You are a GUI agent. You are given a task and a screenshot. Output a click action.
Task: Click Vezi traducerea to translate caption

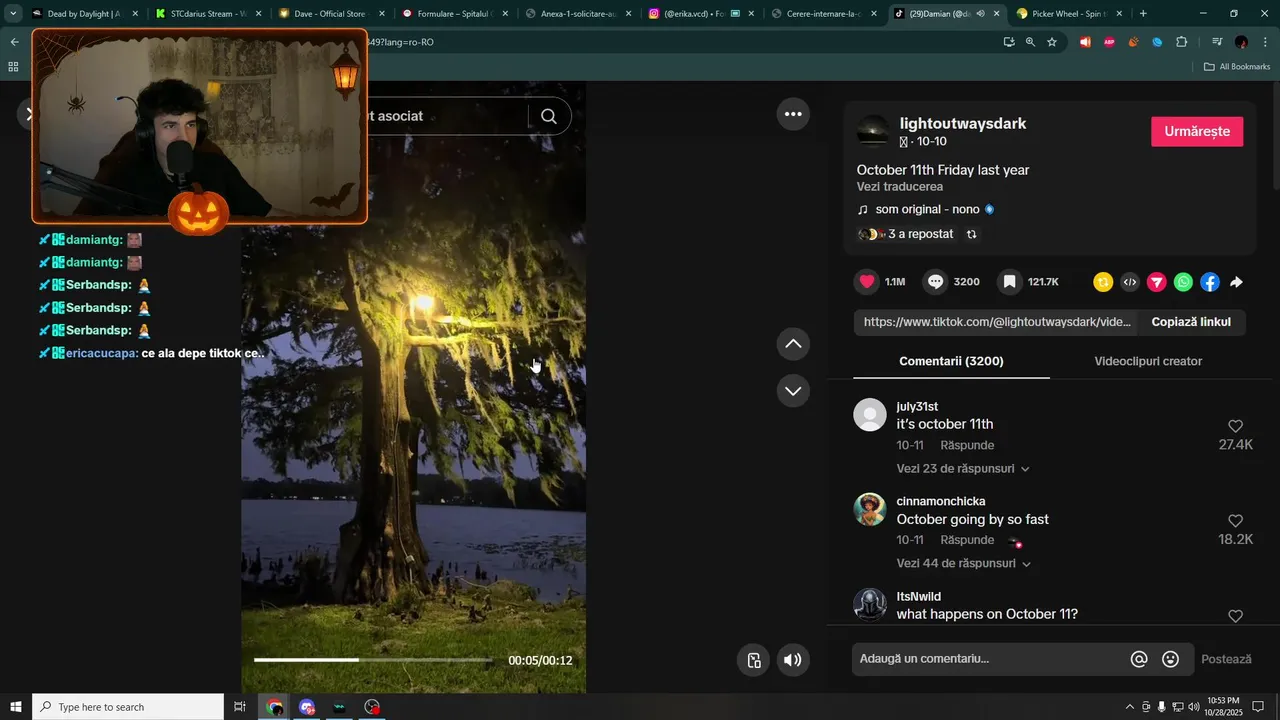(899, 187)
